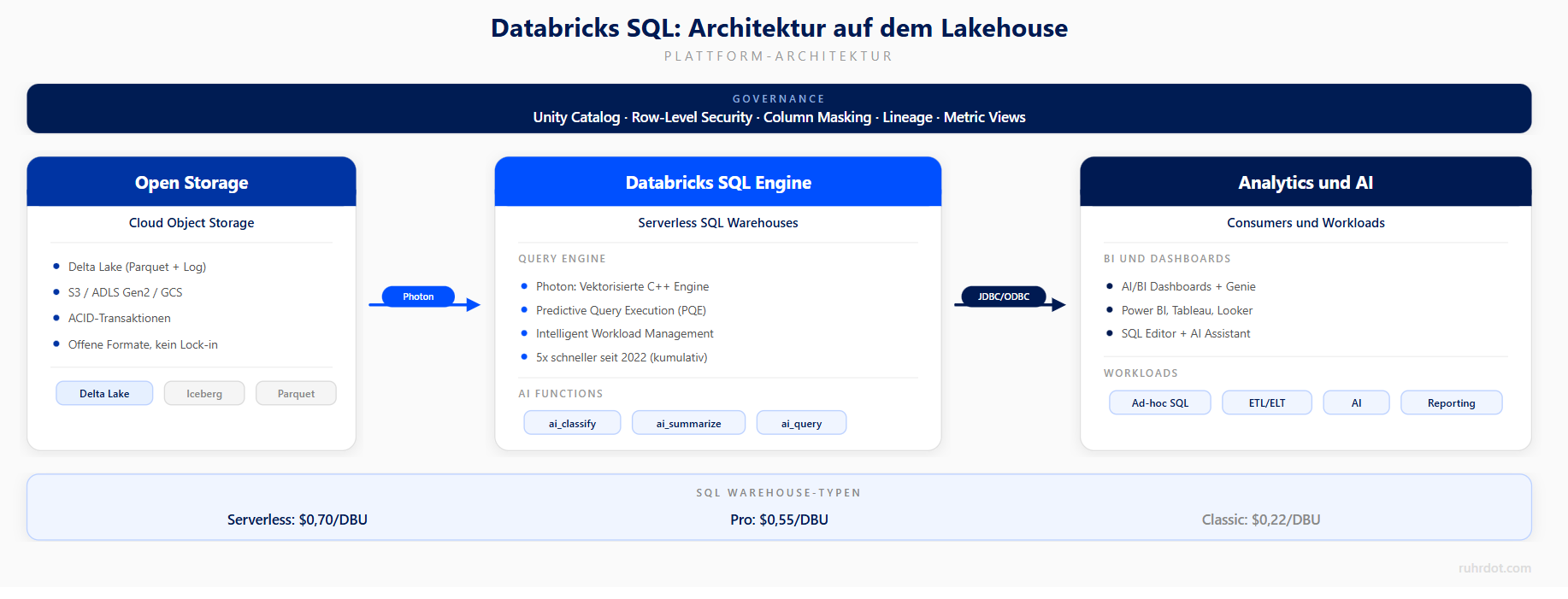Image resolution: width=1568 pixels, height=599 pixels.
Task: Click 'Power BI, Tableau, Looker' bullet
Action: 1187,310
